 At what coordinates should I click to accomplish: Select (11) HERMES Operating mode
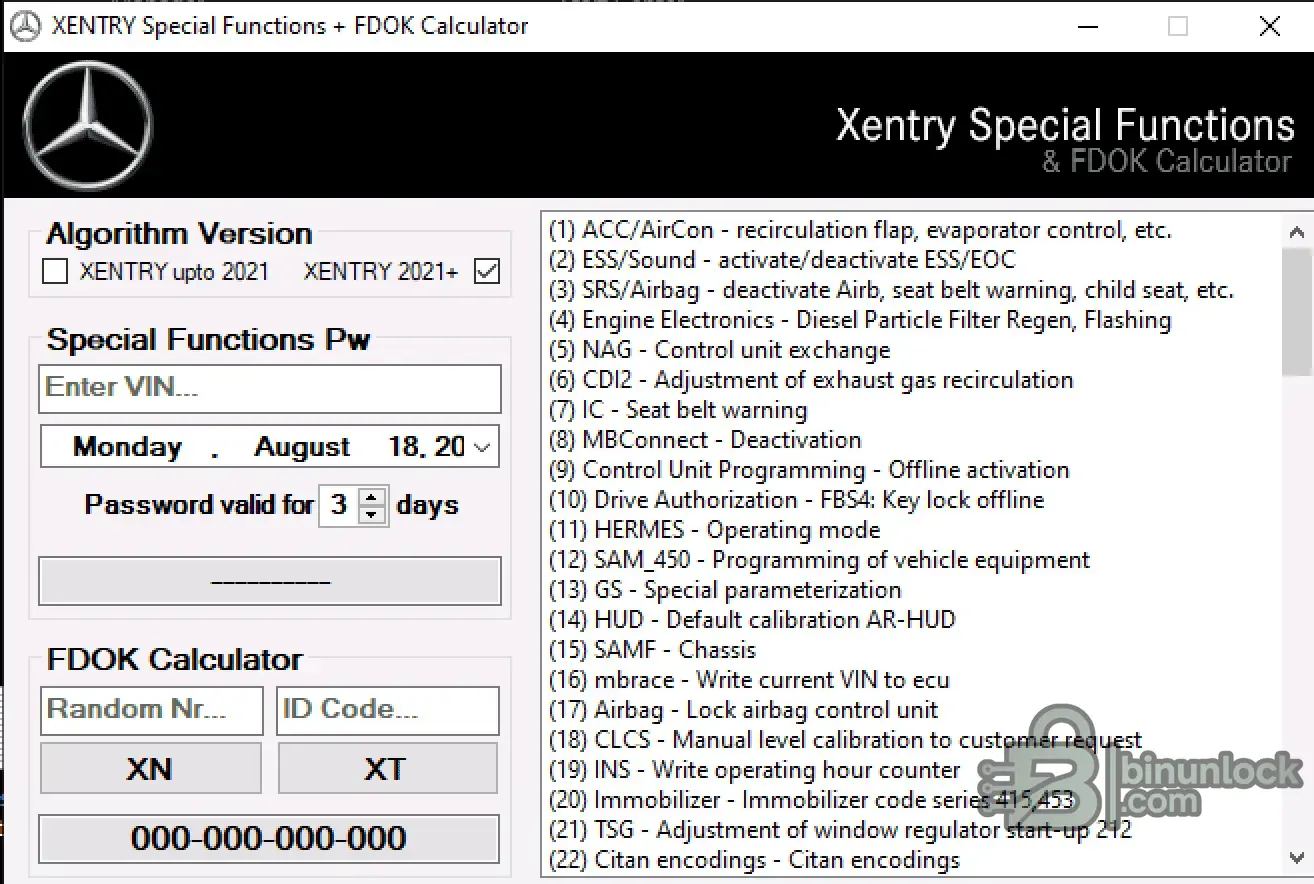(x=715, y=530)
